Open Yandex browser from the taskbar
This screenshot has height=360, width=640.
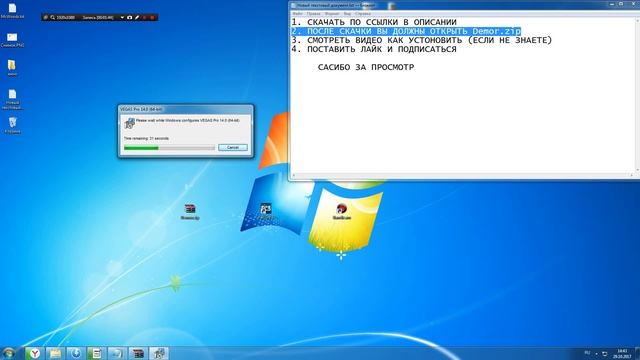[35, 353]
